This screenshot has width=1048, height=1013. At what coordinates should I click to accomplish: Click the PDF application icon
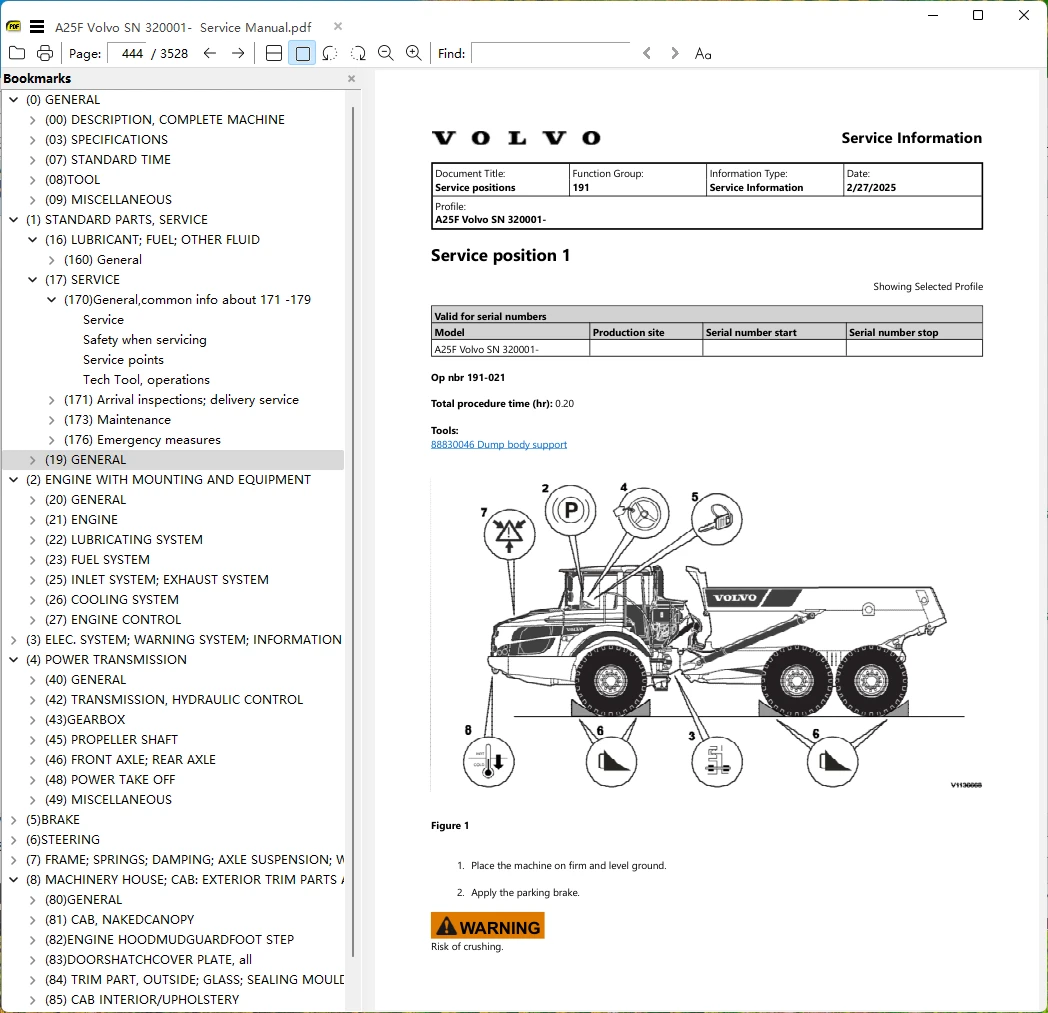pos(13,27)
